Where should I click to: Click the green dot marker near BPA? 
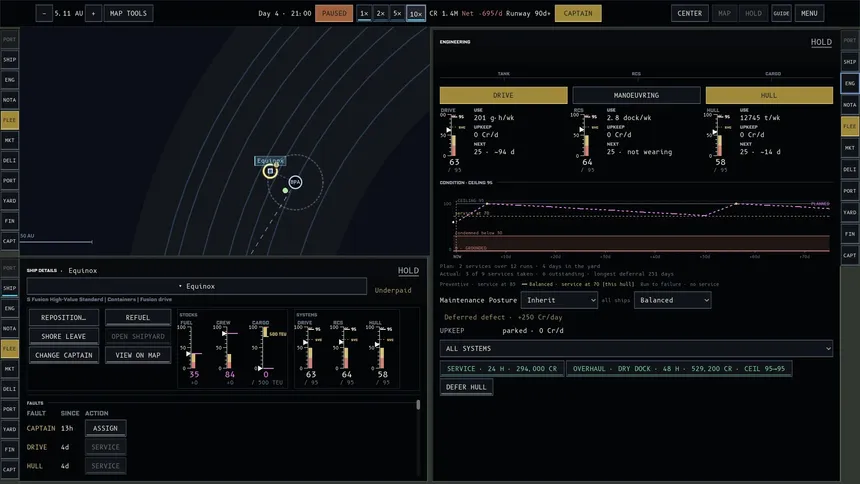pos(285,190)
